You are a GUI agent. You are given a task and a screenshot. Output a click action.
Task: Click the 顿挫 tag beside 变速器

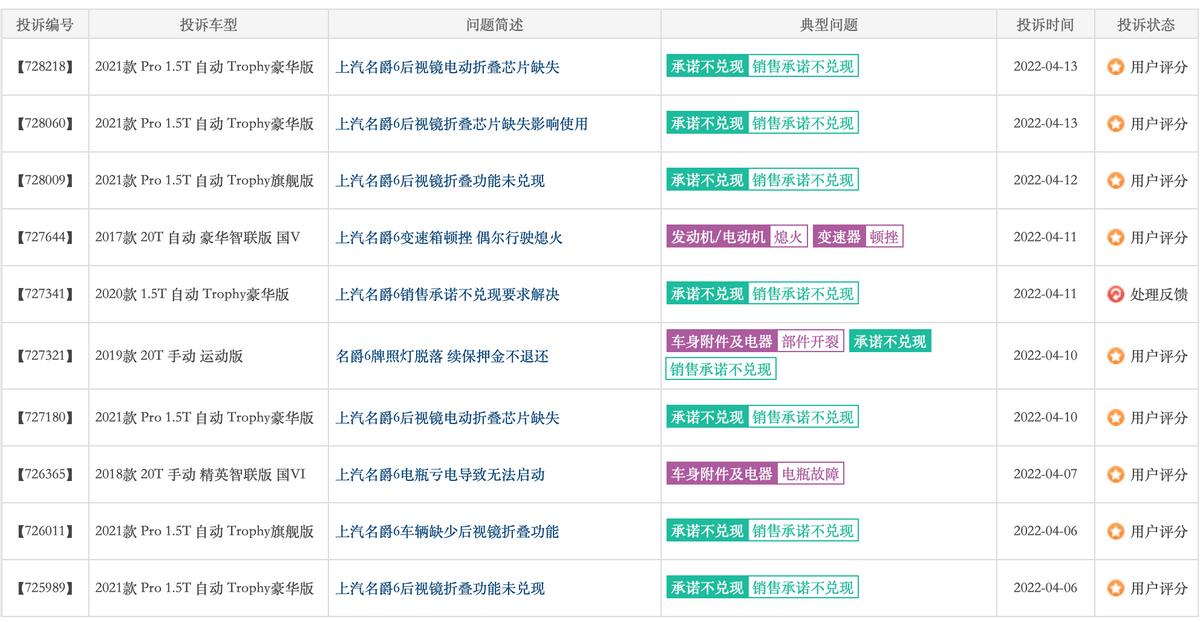pos(884,237)
